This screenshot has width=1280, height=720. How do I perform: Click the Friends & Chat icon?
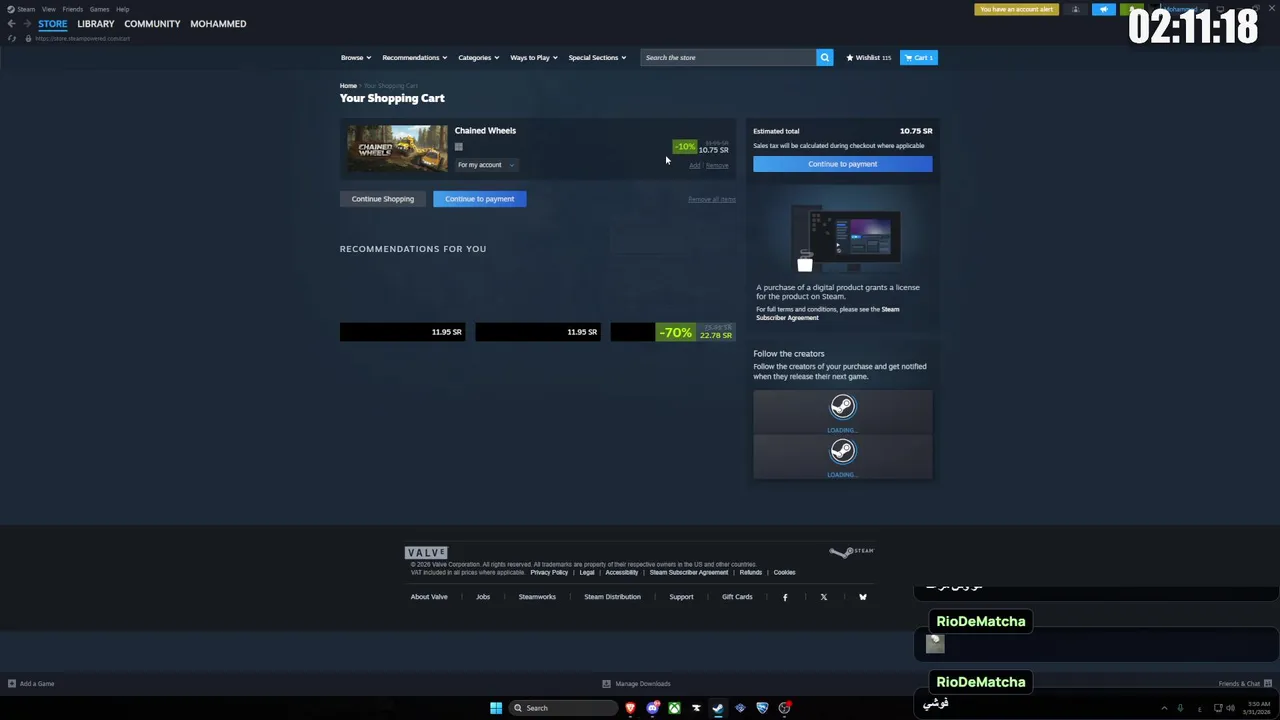1267,684
